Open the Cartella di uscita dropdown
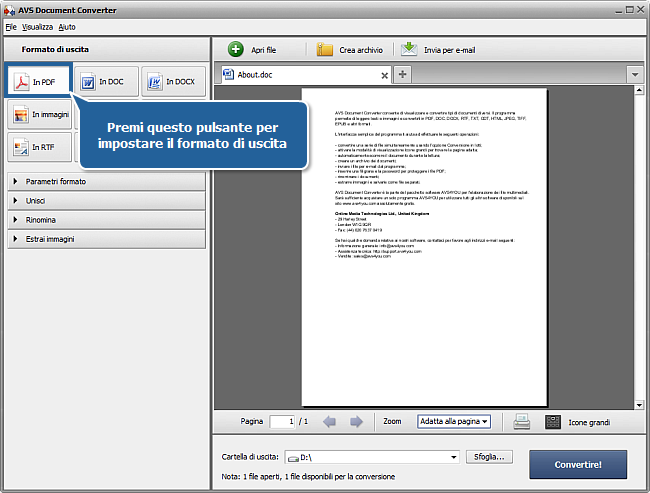 pyautogui.click(x=454, y=457)
